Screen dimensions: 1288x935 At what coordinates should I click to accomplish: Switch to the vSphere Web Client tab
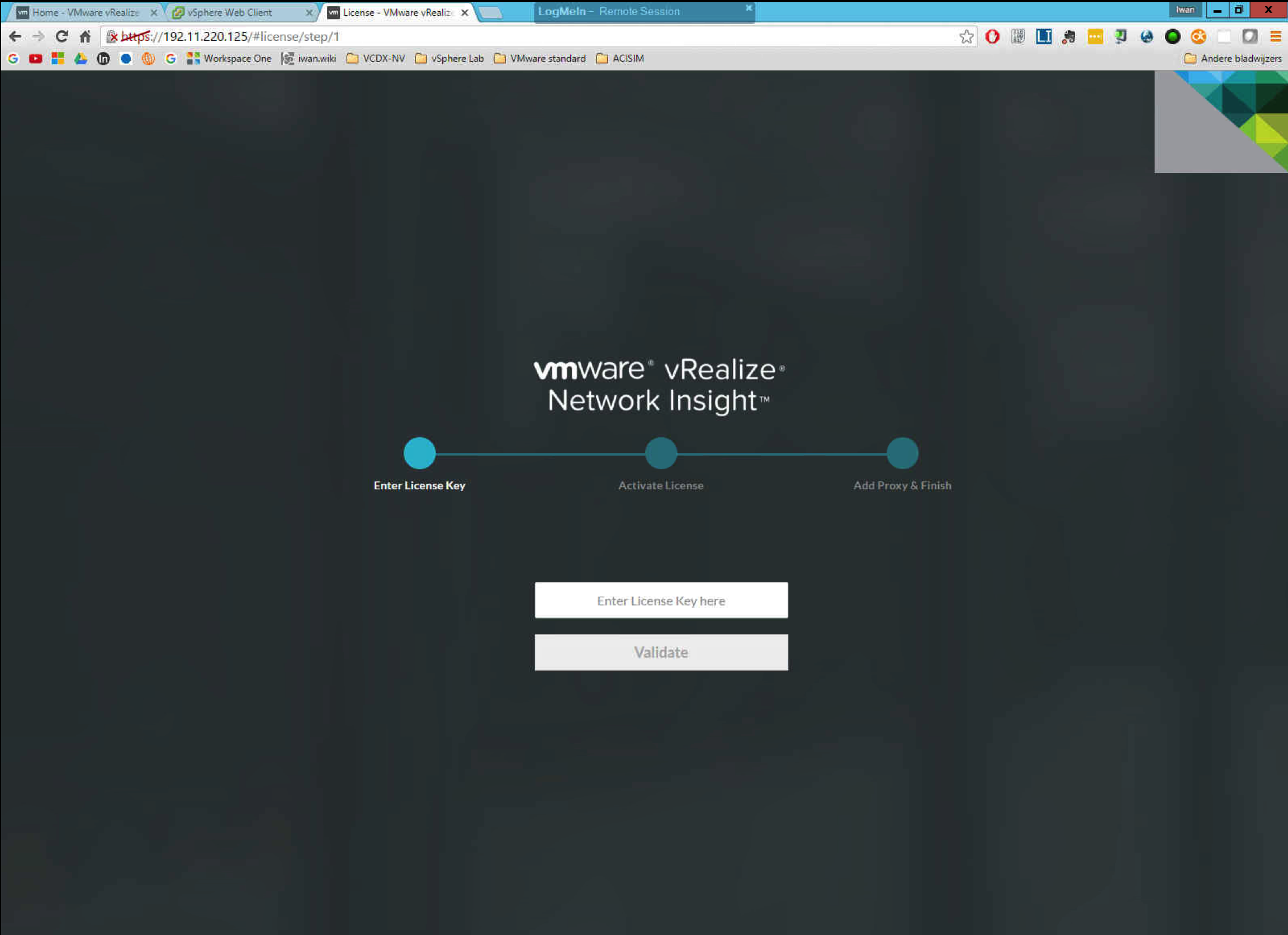coord(229,12)
